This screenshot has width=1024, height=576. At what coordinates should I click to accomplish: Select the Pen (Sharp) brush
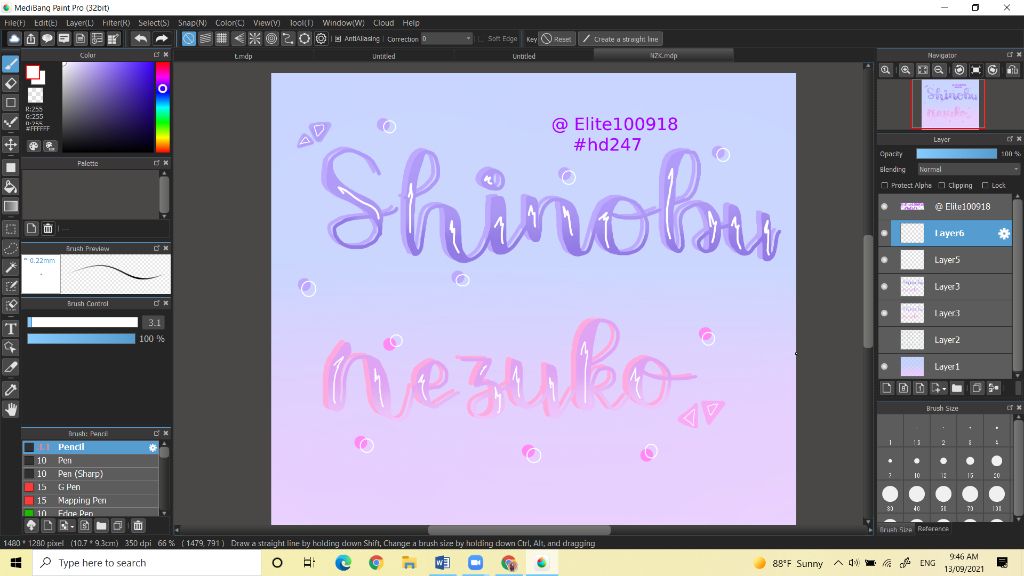(91, 473)
